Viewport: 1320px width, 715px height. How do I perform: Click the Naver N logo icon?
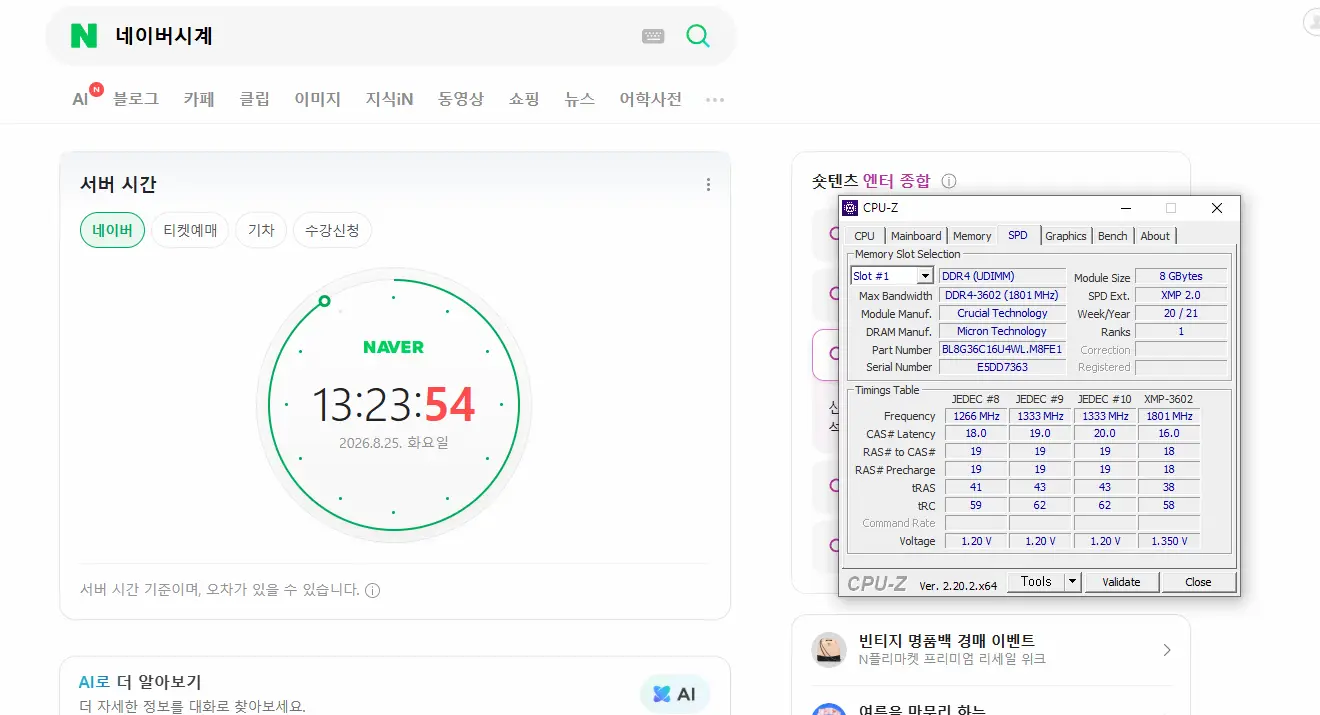(x=84, y=36)
